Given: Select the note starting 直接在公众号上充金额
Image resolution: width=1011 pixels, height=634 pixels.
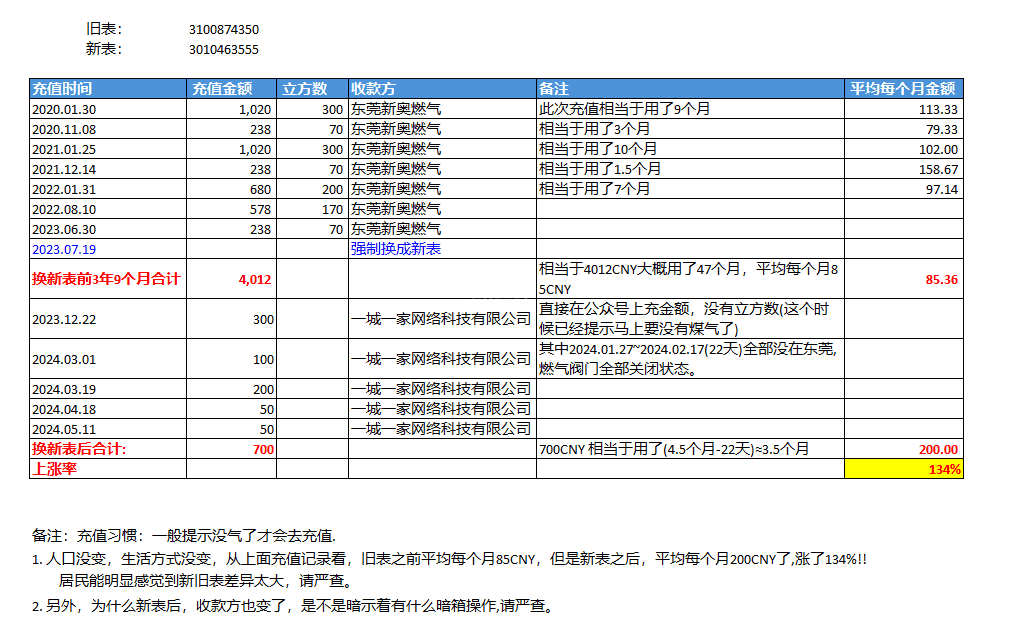Looking at the screenshot, I should (691, 319).
